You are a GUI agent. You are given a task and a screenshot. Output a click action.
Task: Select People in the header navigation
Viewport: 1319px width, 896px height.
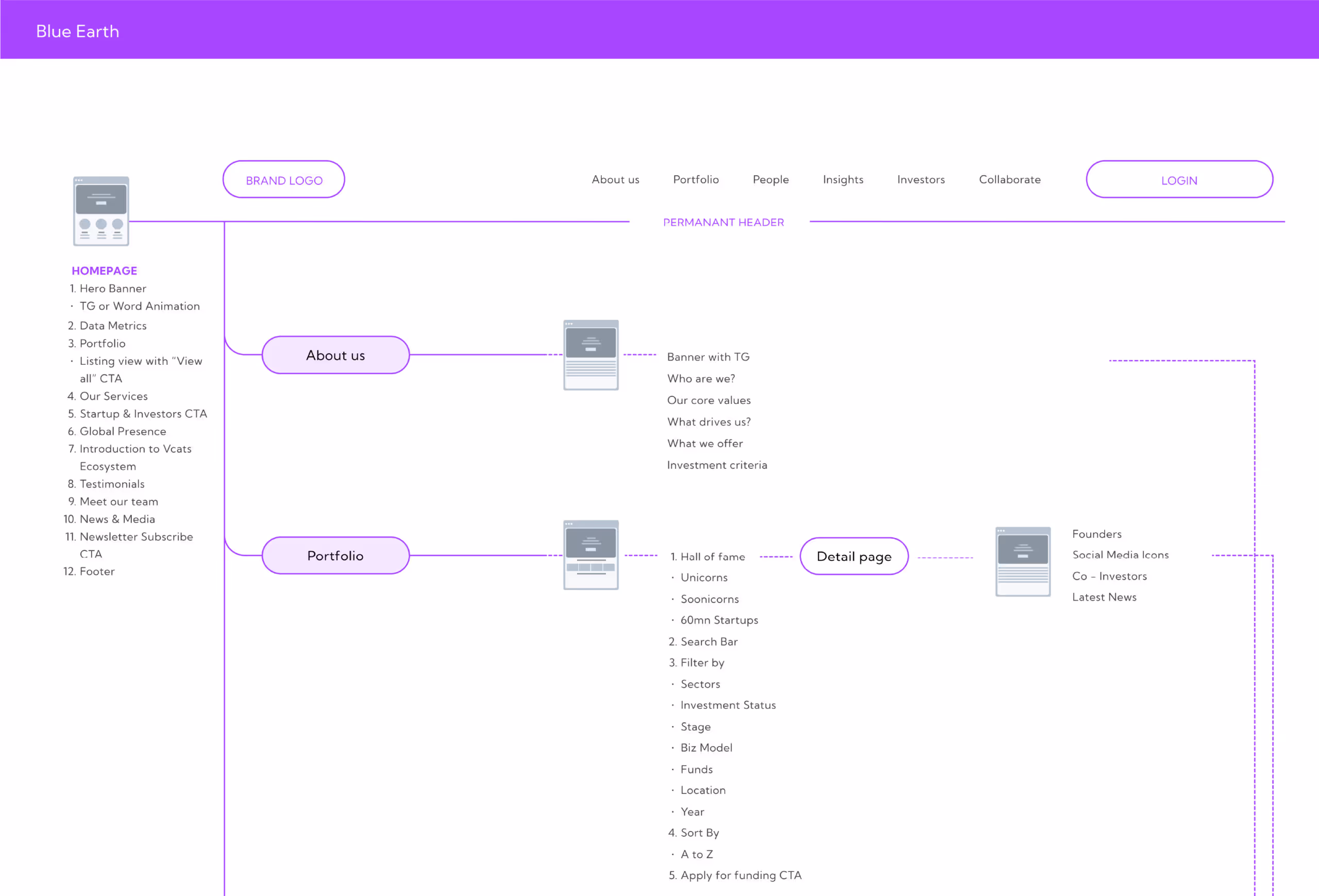(x=770, y=180)
